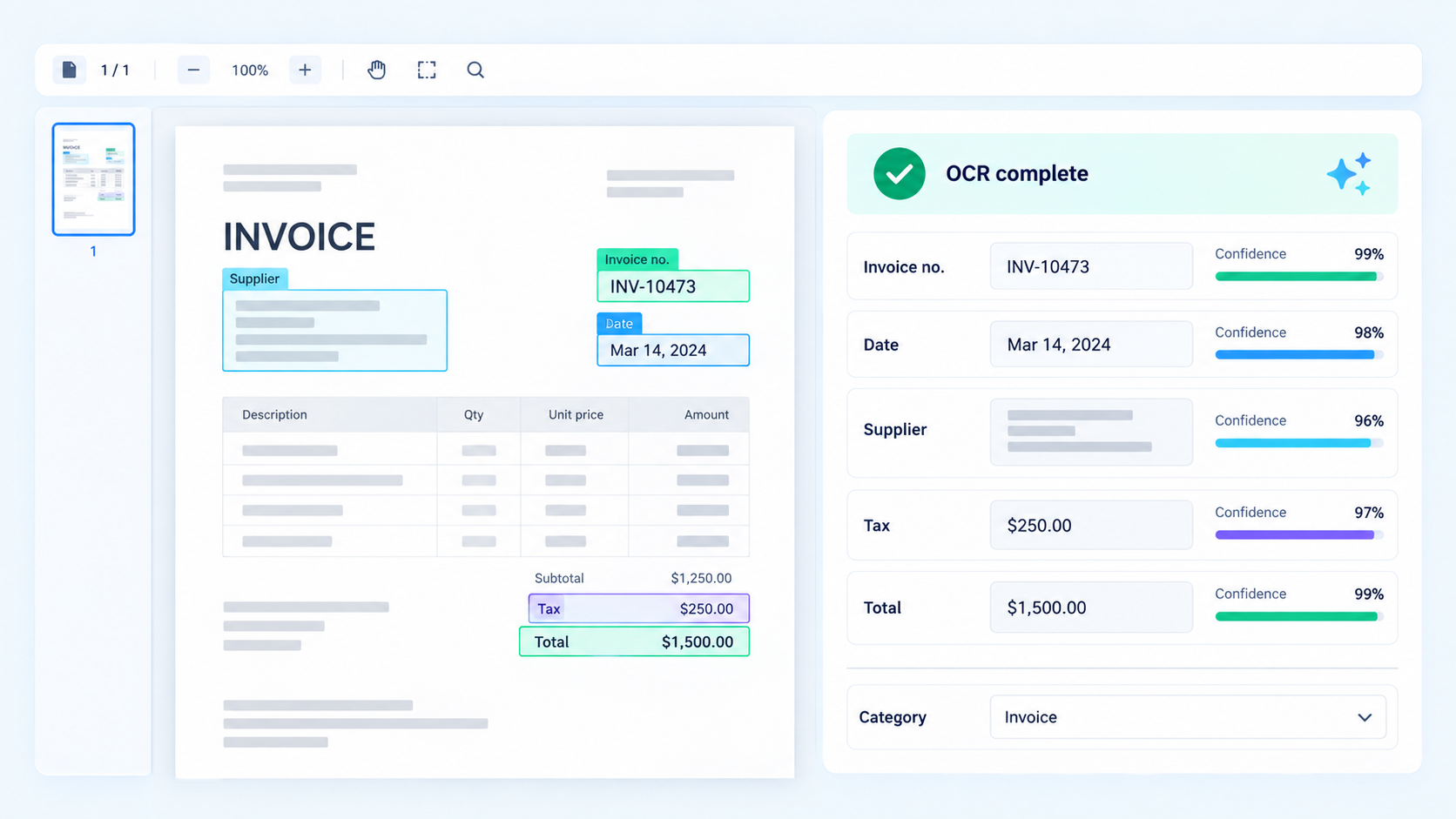Screen dimensions: 1456x819
Task: Click the AI sparkle icon
Action: click(x=1349, y=173)
